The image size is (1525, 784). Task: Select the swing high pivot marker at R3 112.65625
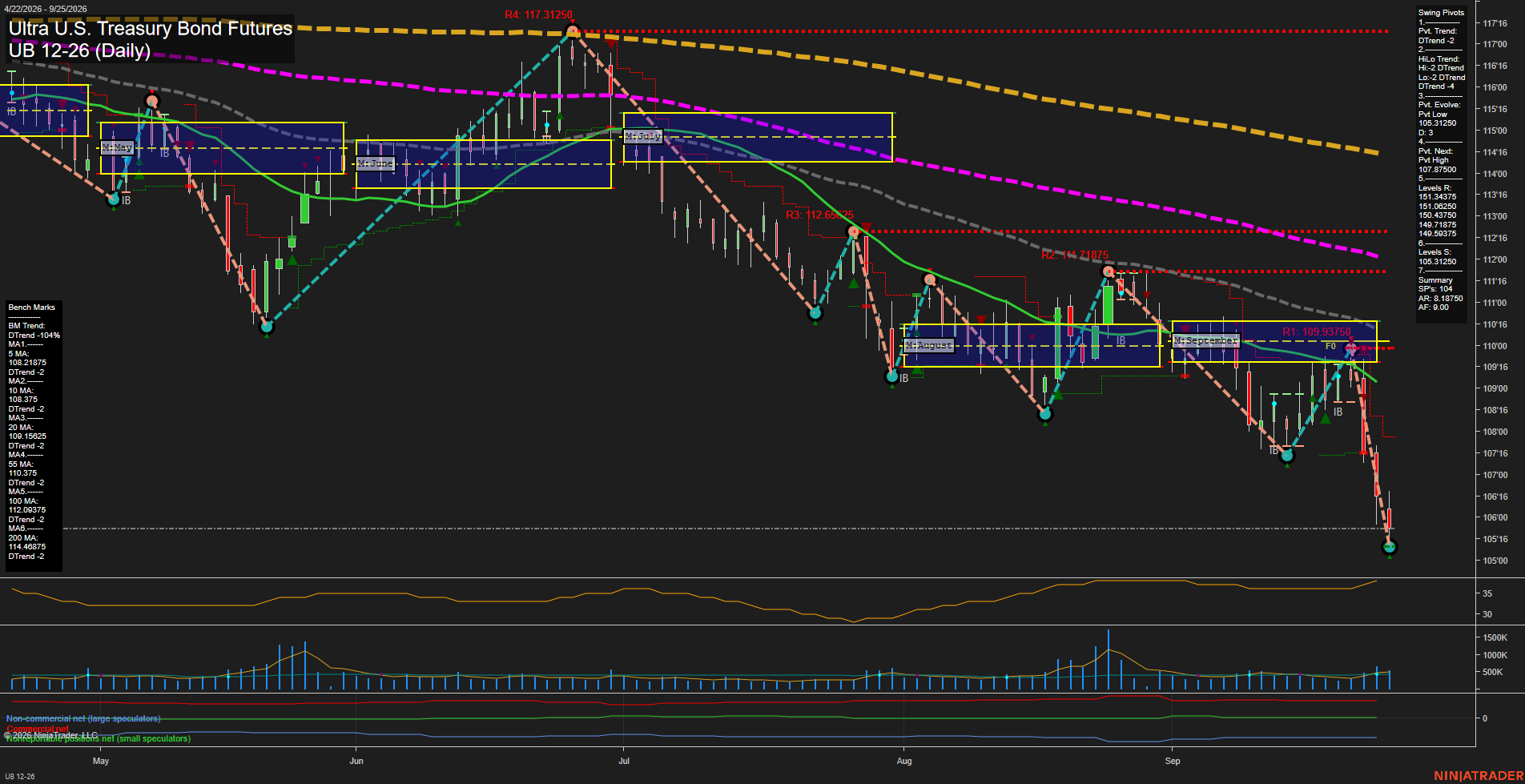pos(854,231)
